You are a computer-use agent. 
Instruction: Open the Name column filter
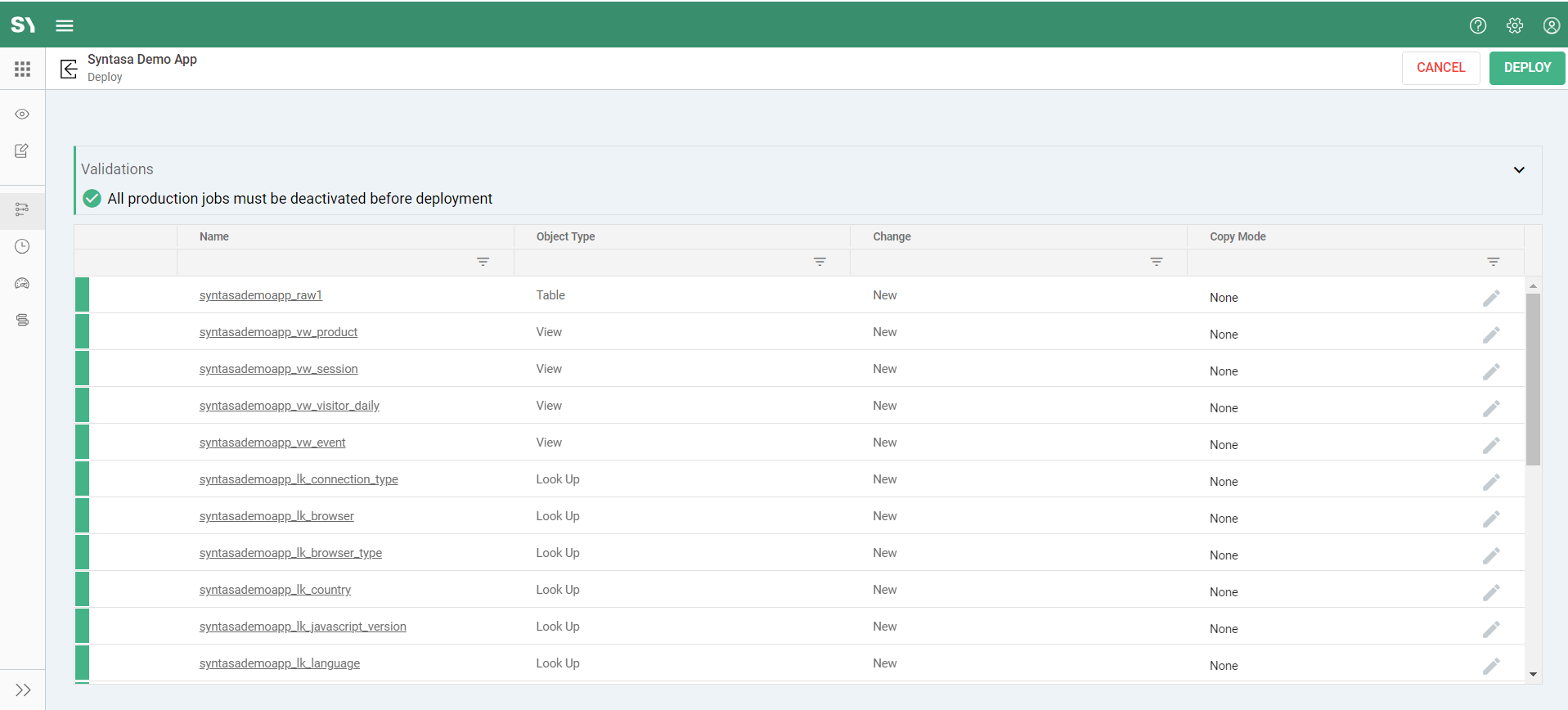click(483, 262)
